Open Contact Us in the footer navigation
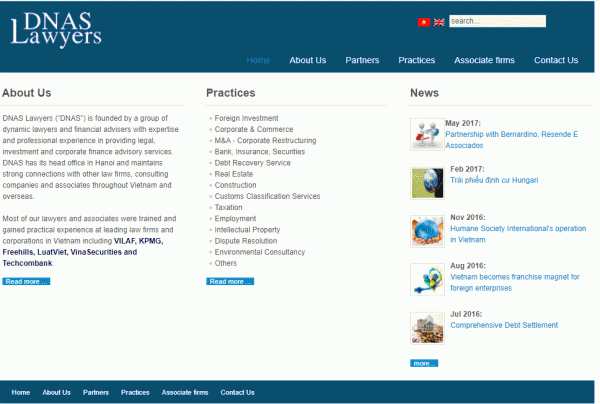Screen dimensions: 600x404 (237, 392)
